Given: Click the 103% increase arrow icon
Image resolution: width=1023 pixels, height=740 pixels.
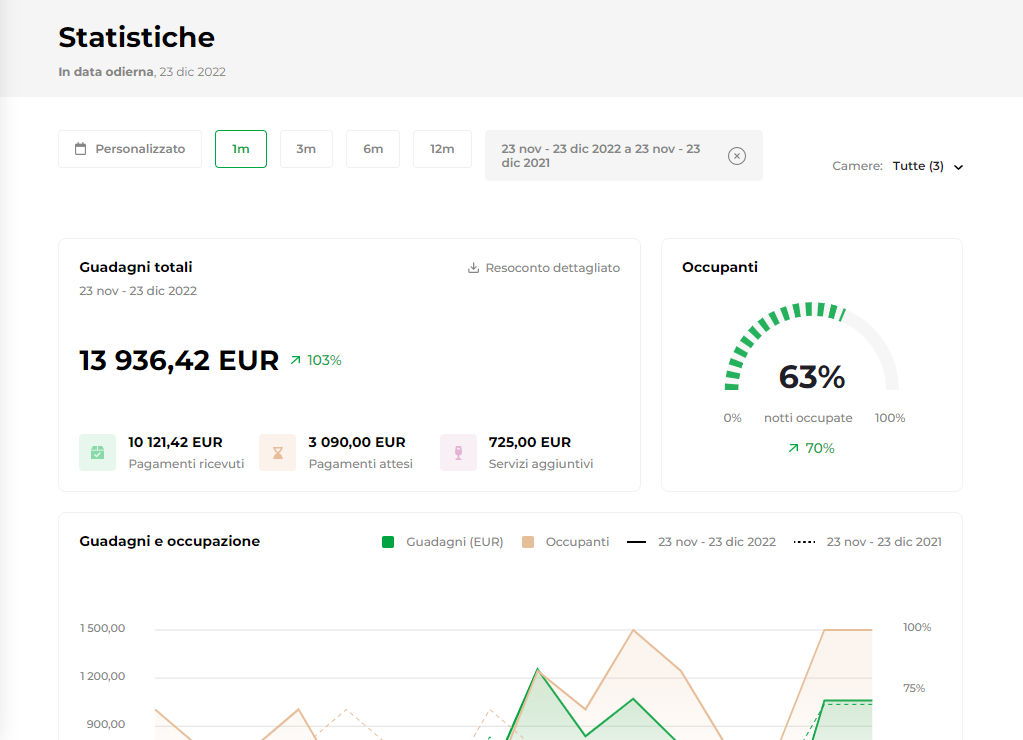Looking at the screenshot, I should pyautogui.click(x=296, y=360).
